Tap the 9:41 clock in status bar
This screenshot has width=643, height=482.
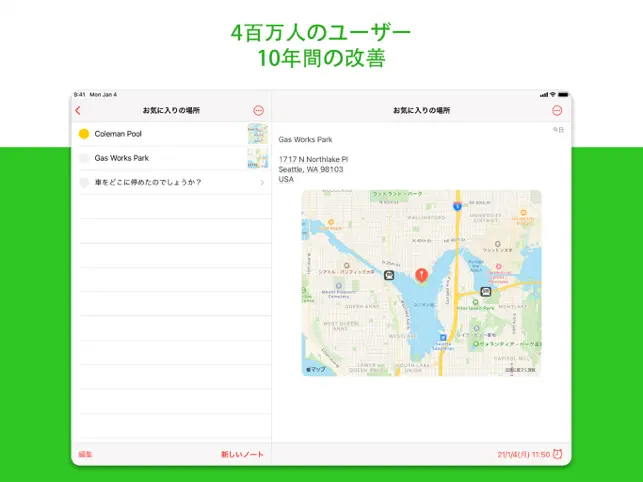point(80,94)
